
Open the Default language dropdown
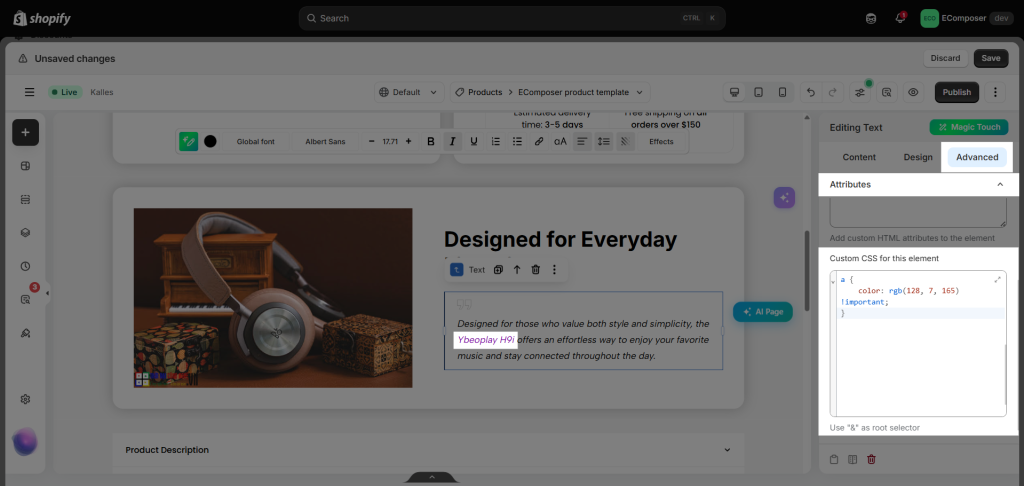pyautogui.click(x=409, y=92)
